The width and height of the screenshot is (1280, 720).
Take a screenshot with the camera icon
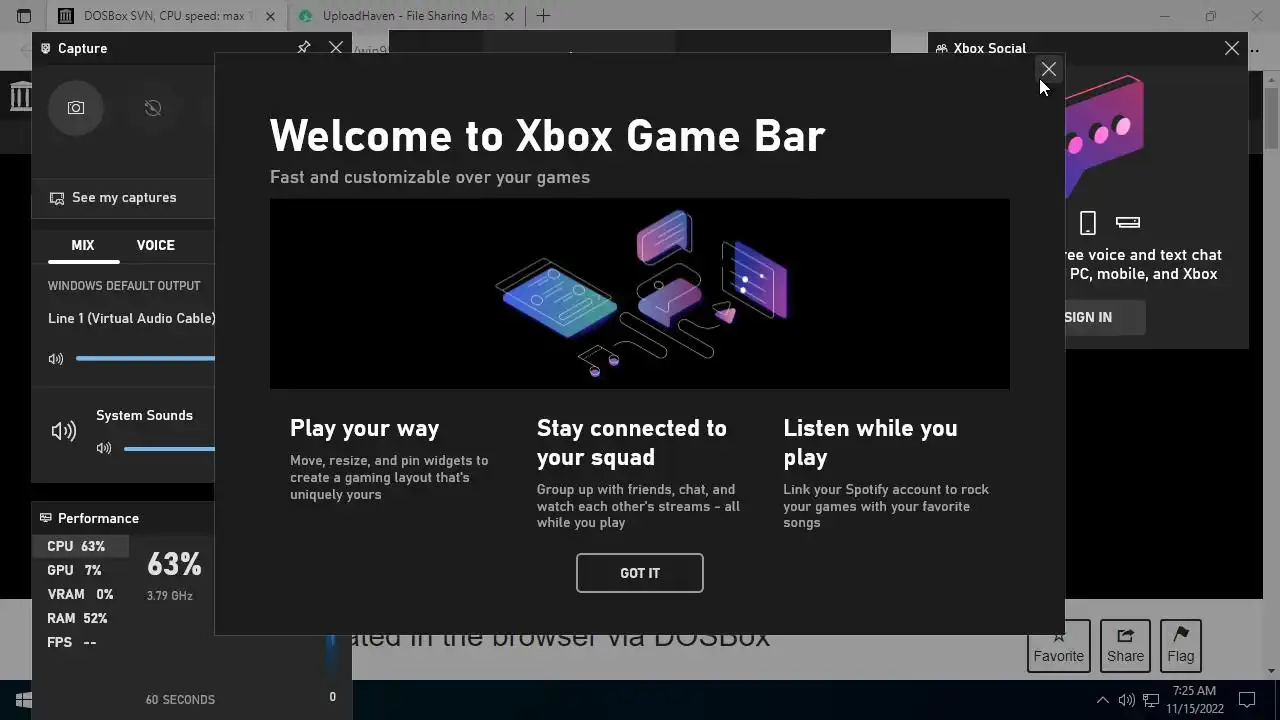click(x=76, y=108)
